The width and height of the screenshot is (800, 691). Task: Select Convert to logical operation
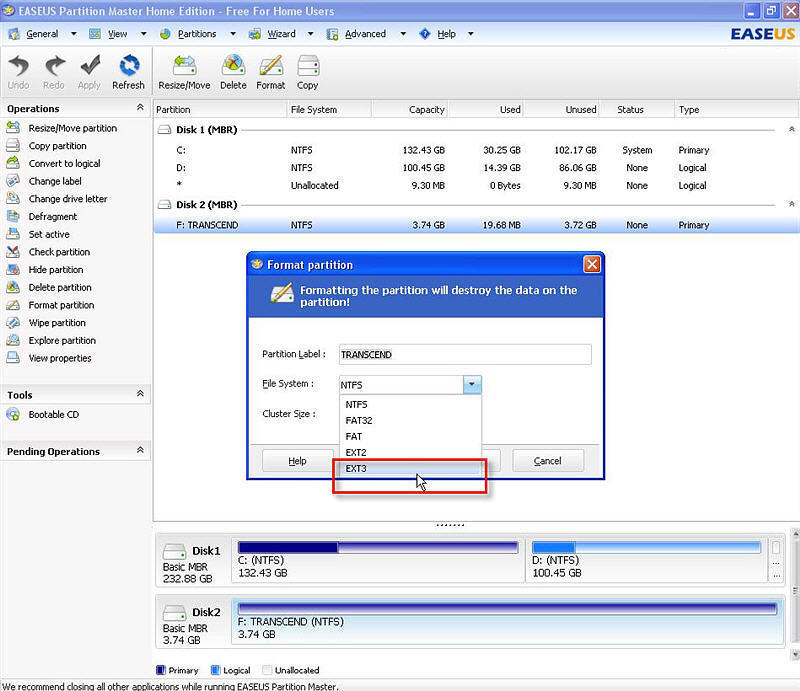54,163
